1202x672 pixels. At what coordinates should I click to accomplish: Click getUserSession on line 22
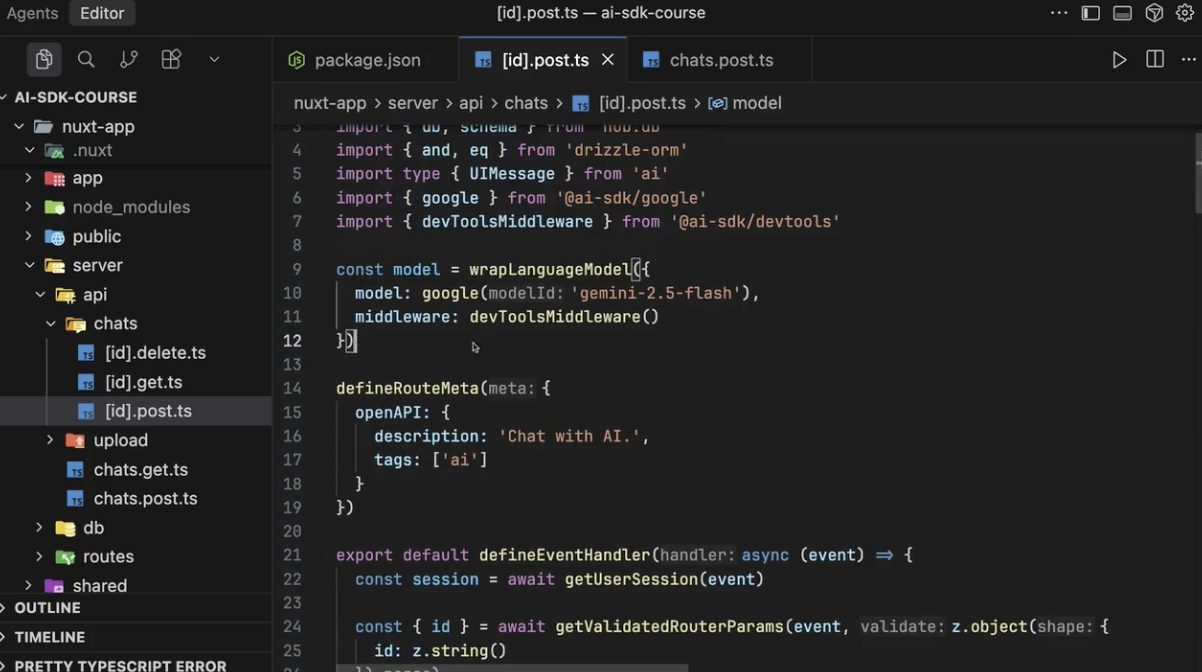(x=631, y=579)
